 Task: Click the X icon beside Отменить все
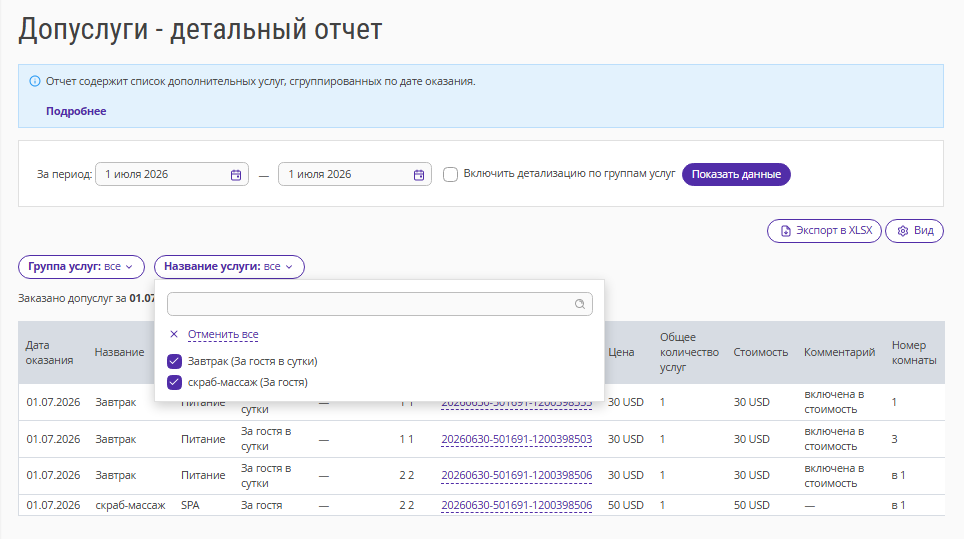click(x=174, y=334)
